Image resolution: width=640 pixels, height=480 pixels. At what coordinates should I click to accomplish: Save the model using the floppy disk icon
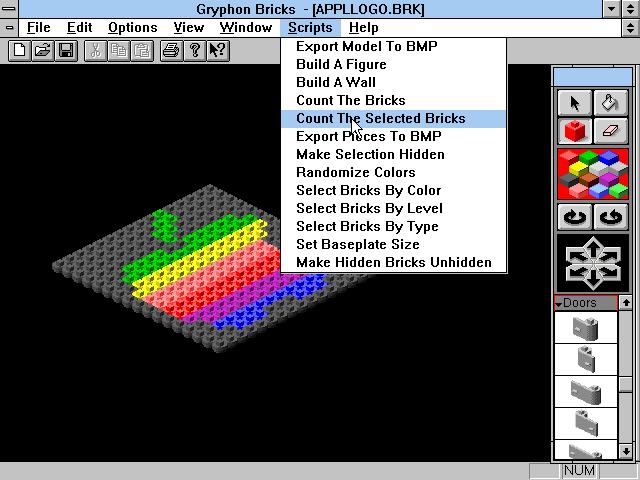[66, 51]
